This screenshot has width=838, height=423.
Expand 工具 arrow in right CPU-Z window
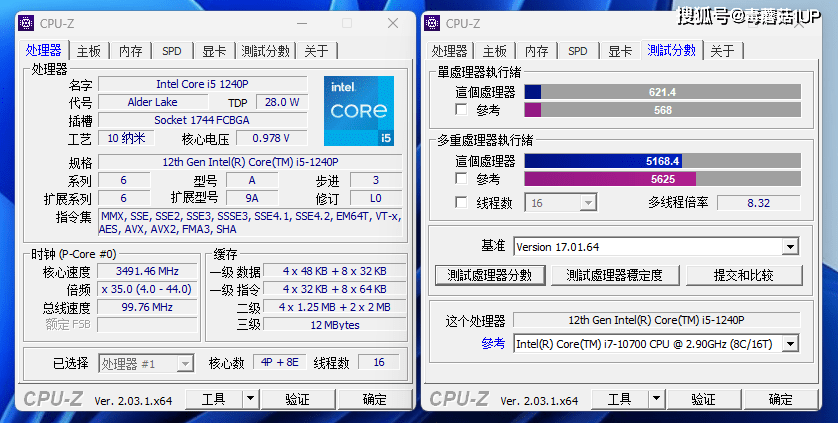(x=656, y=399)
